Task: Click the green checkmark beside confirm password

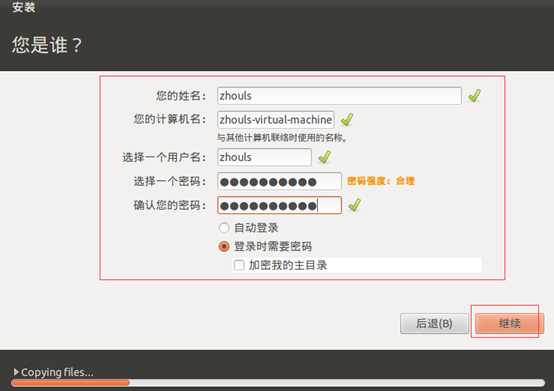Action: [355, 205]
